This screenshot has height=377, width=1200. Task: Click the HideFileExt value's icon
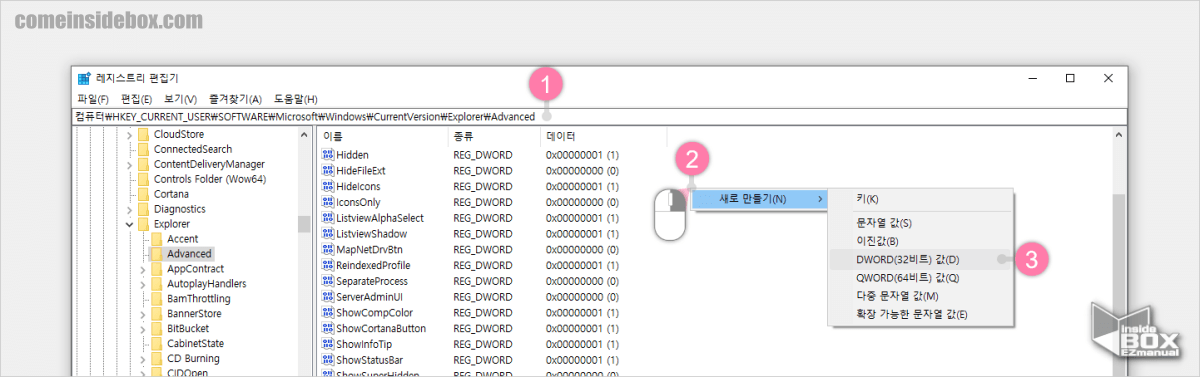point(328,171)
